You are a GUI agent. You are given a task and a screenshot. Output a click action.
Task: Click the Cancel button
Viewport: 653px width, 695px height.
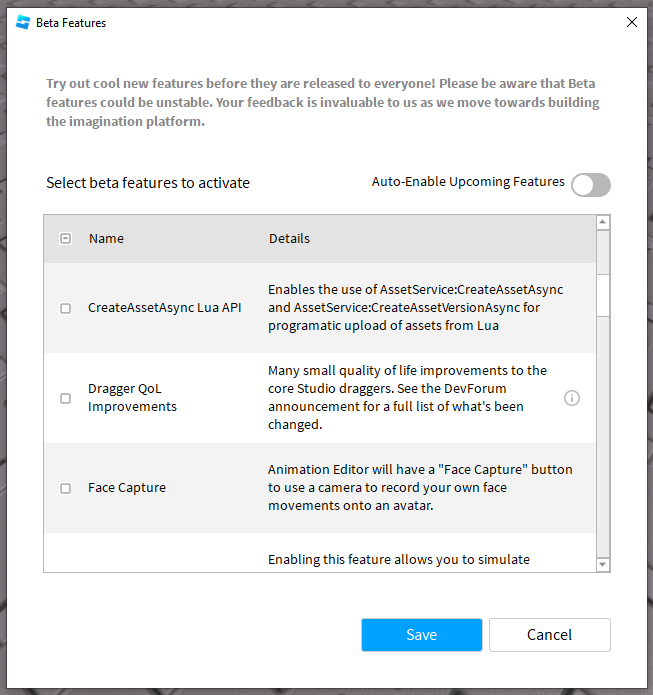(550, 635)
